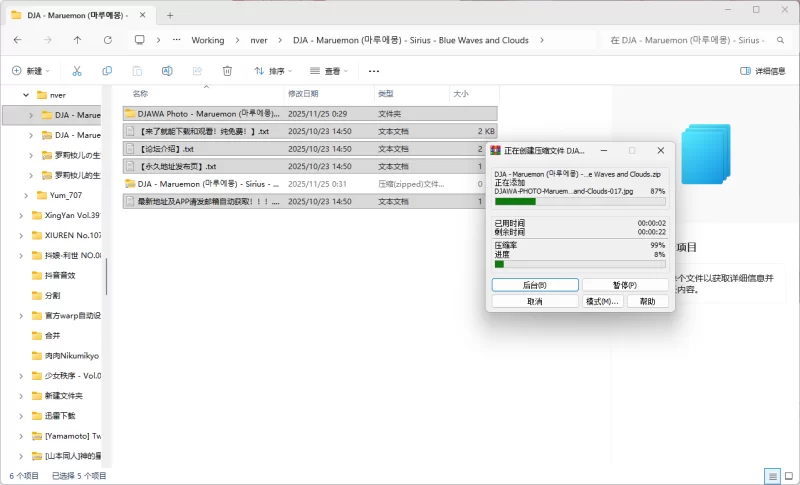The width and height of the screenshot is (800, 485).
Task: Go back using the back arrow
Action: point(17,40)
